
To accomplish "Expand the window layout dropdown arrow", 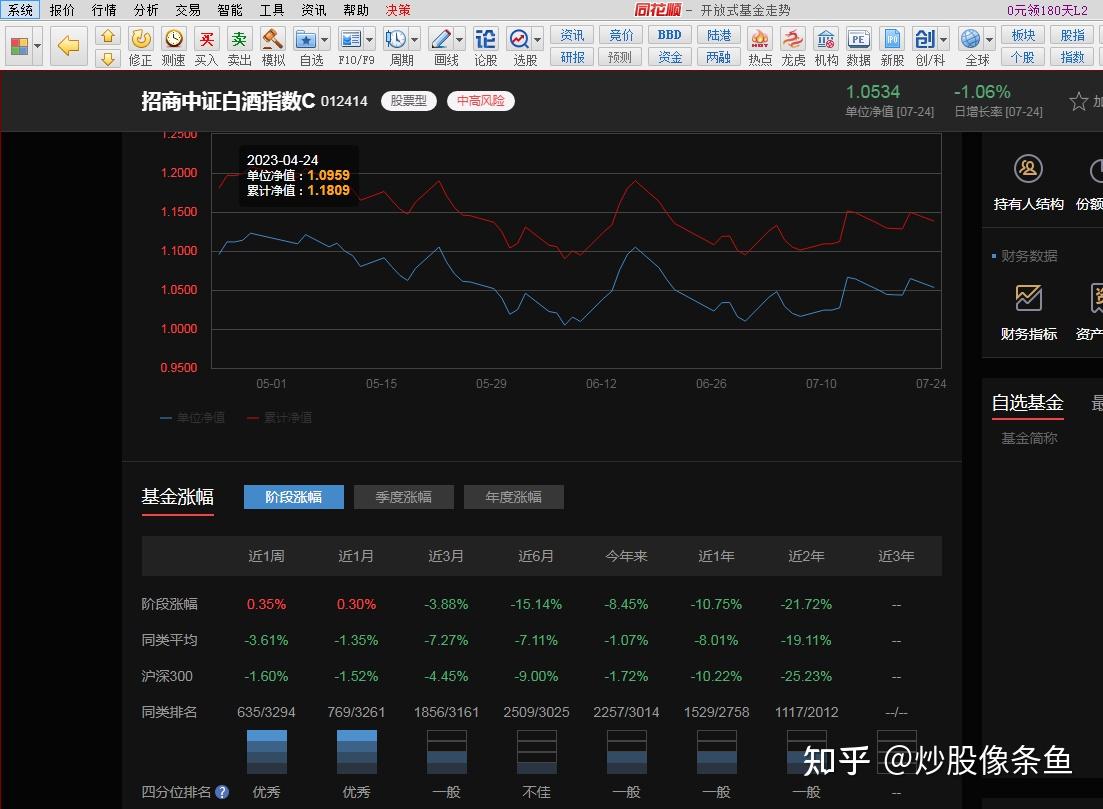I will click(x=37, y=46).
